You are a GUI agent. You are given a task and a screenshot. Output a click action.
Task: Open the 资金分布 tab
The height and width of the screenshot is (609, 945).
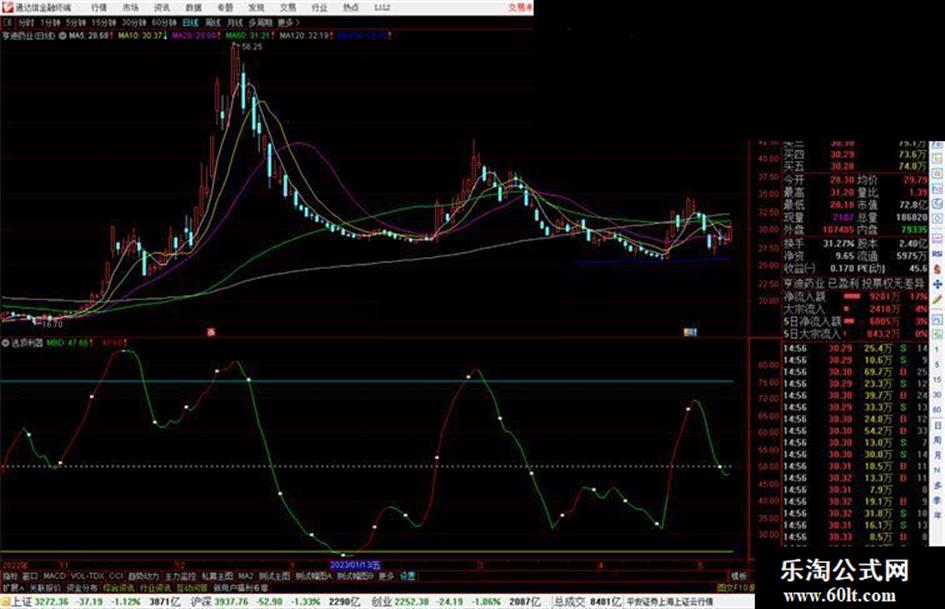pyautogui.click(x=82, y=587)
